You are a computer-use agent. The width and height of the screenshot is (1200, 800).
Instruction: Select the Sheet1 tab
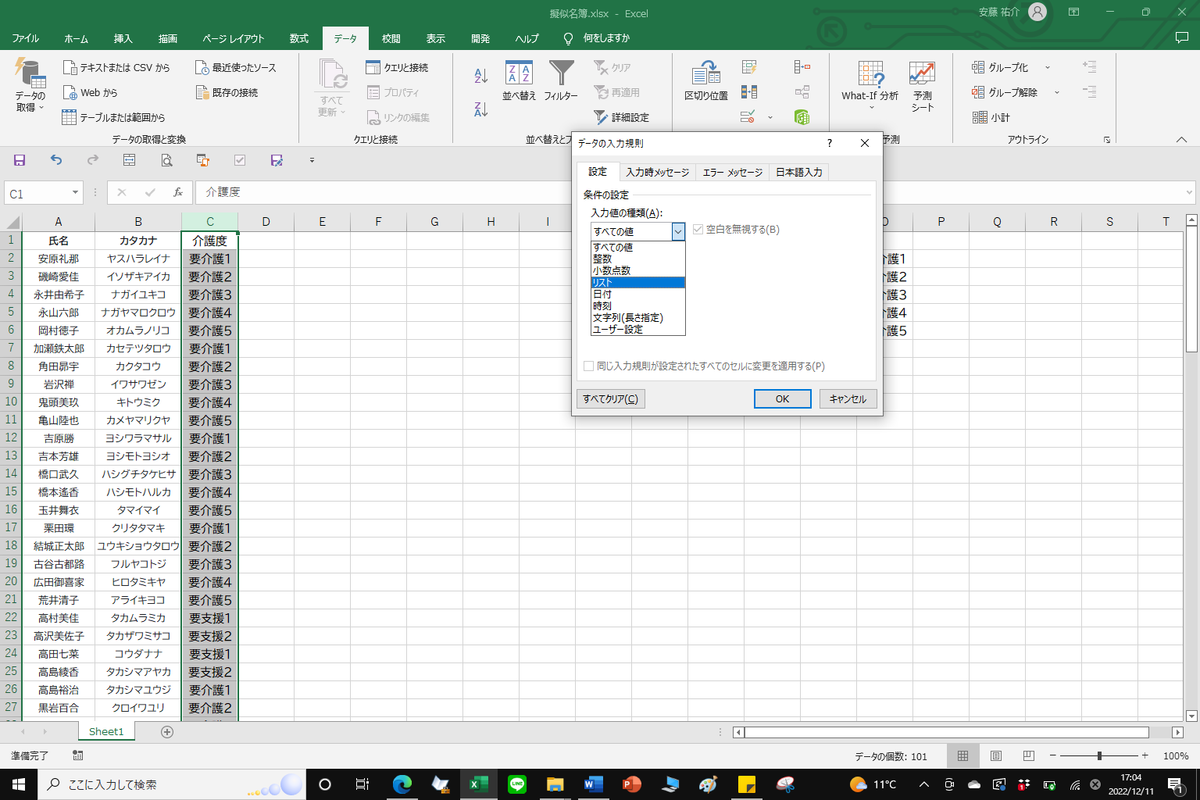106,732
